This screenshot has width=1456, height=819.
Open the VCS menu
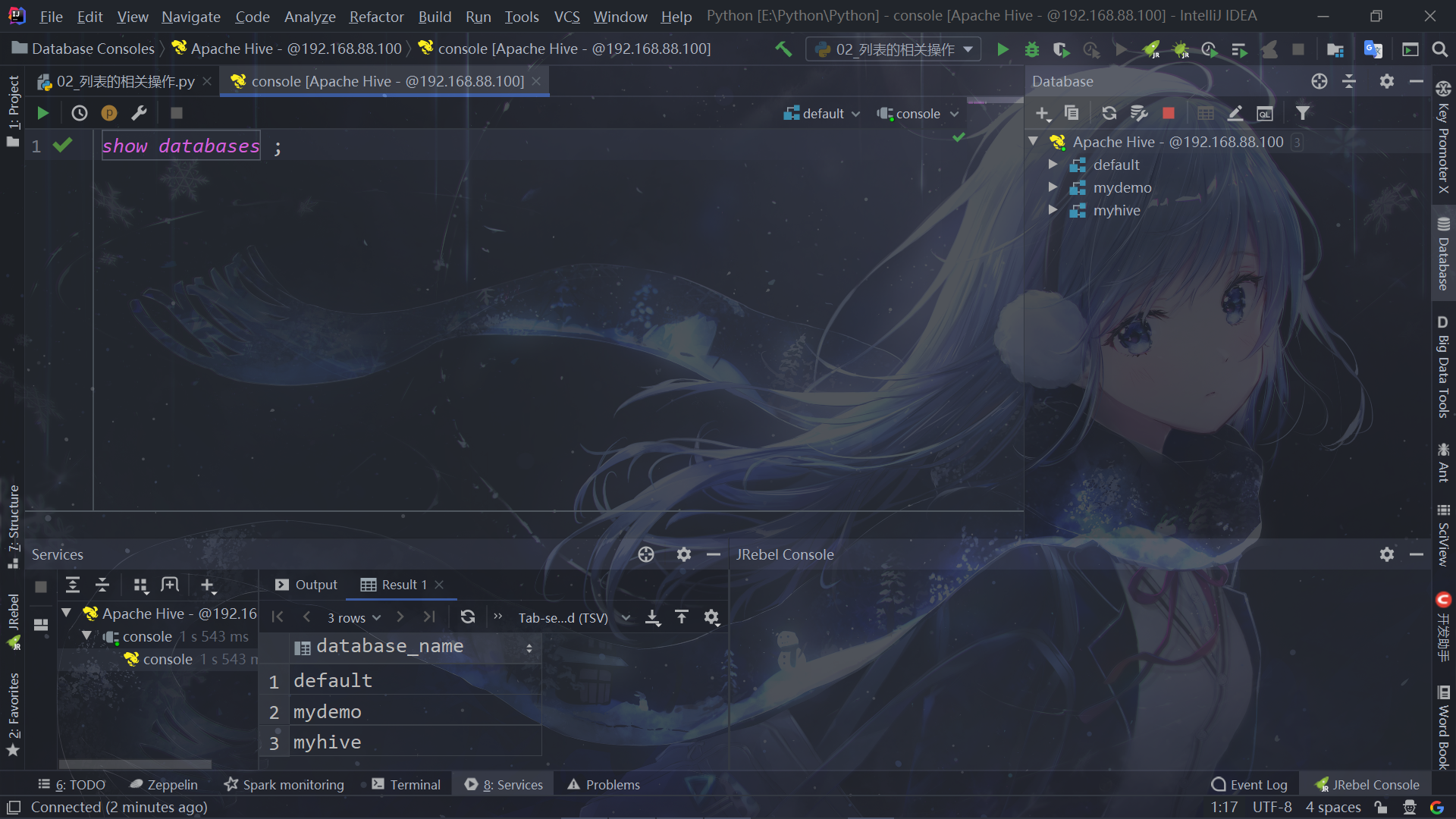click(566, 16)
